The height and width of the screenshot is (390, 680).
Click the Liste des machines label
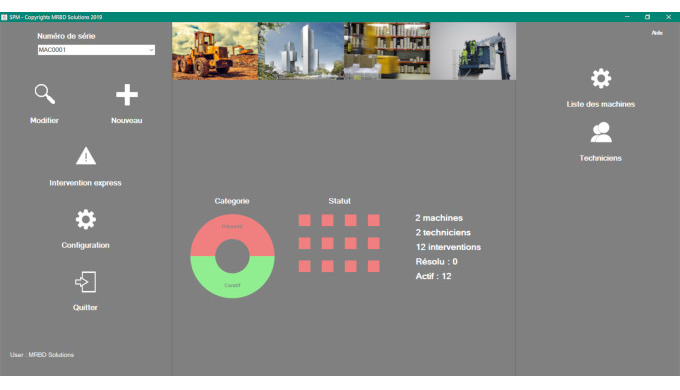pyautogui.click(x=601, y=104)
